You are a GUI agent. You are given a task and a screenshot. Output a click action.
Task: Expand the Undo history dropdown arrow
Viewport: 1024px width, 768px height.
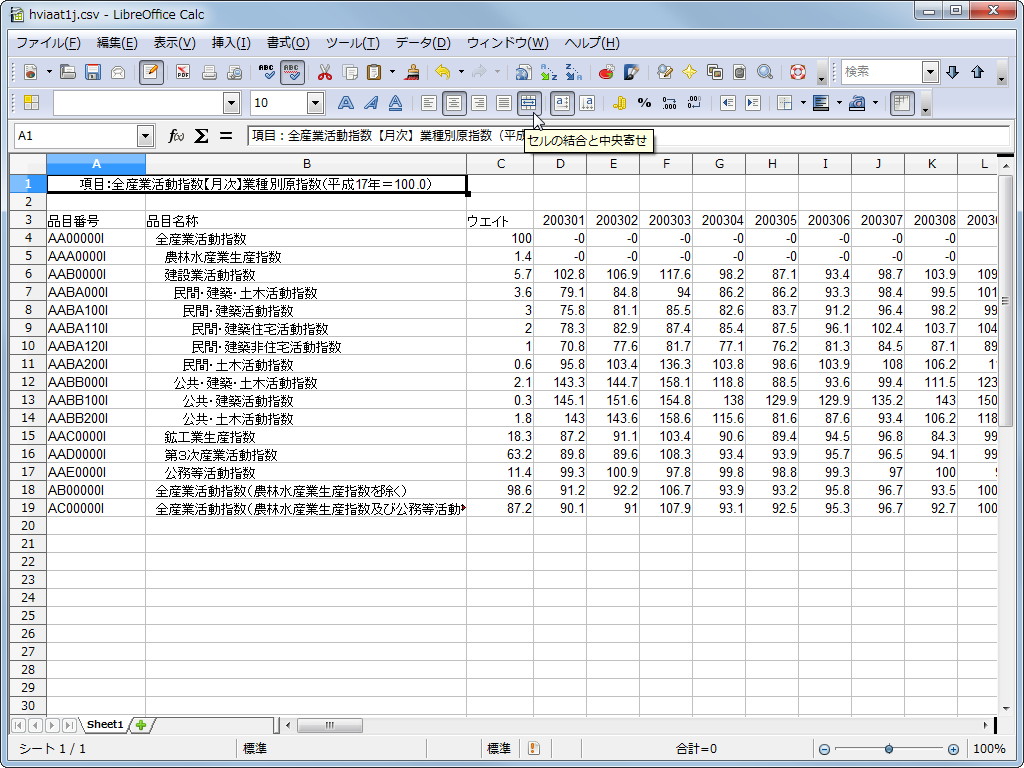[x=461, y=72]
